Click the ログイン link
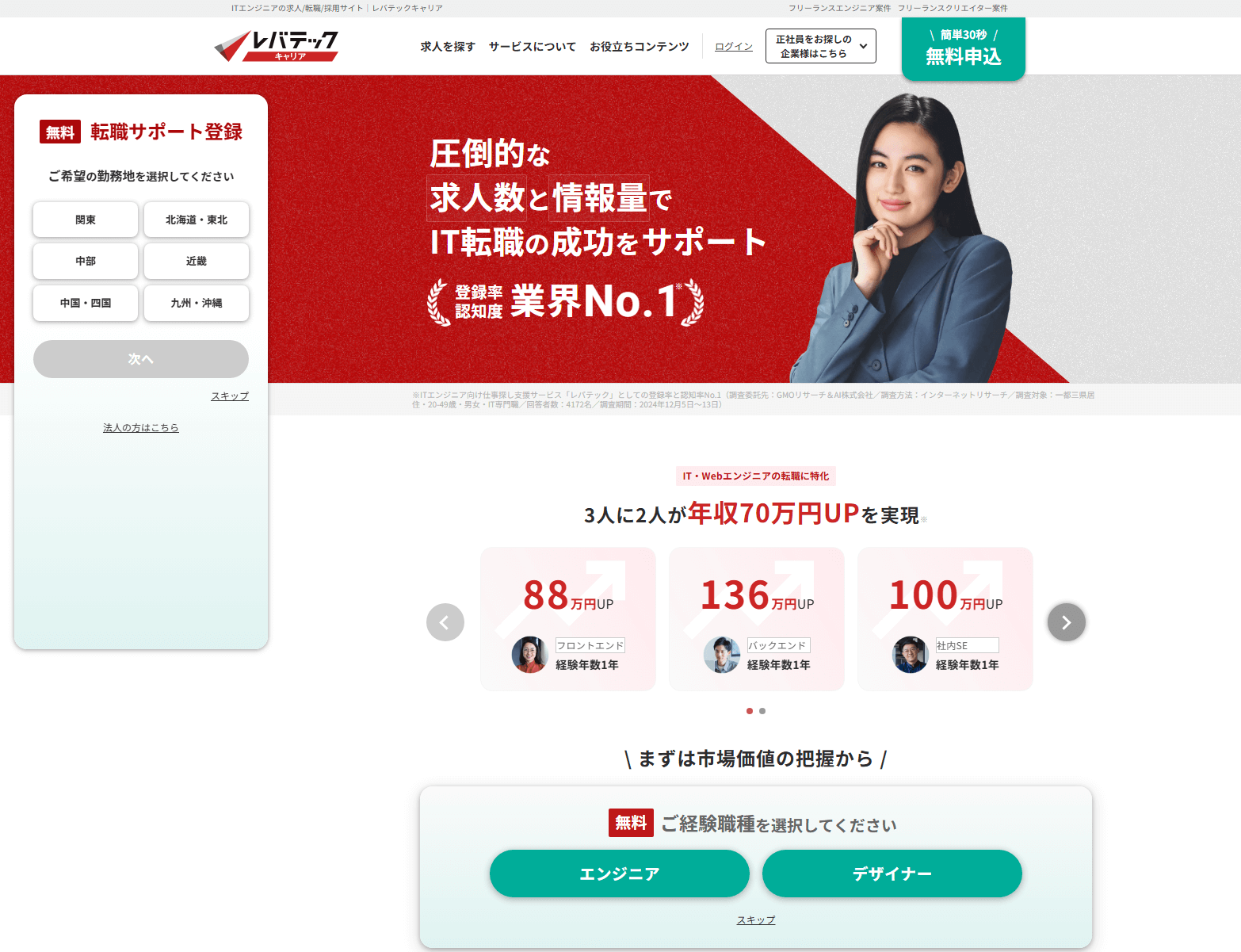Image resolution: width=1241 pixels, height=952 pixels. point(734,47)
